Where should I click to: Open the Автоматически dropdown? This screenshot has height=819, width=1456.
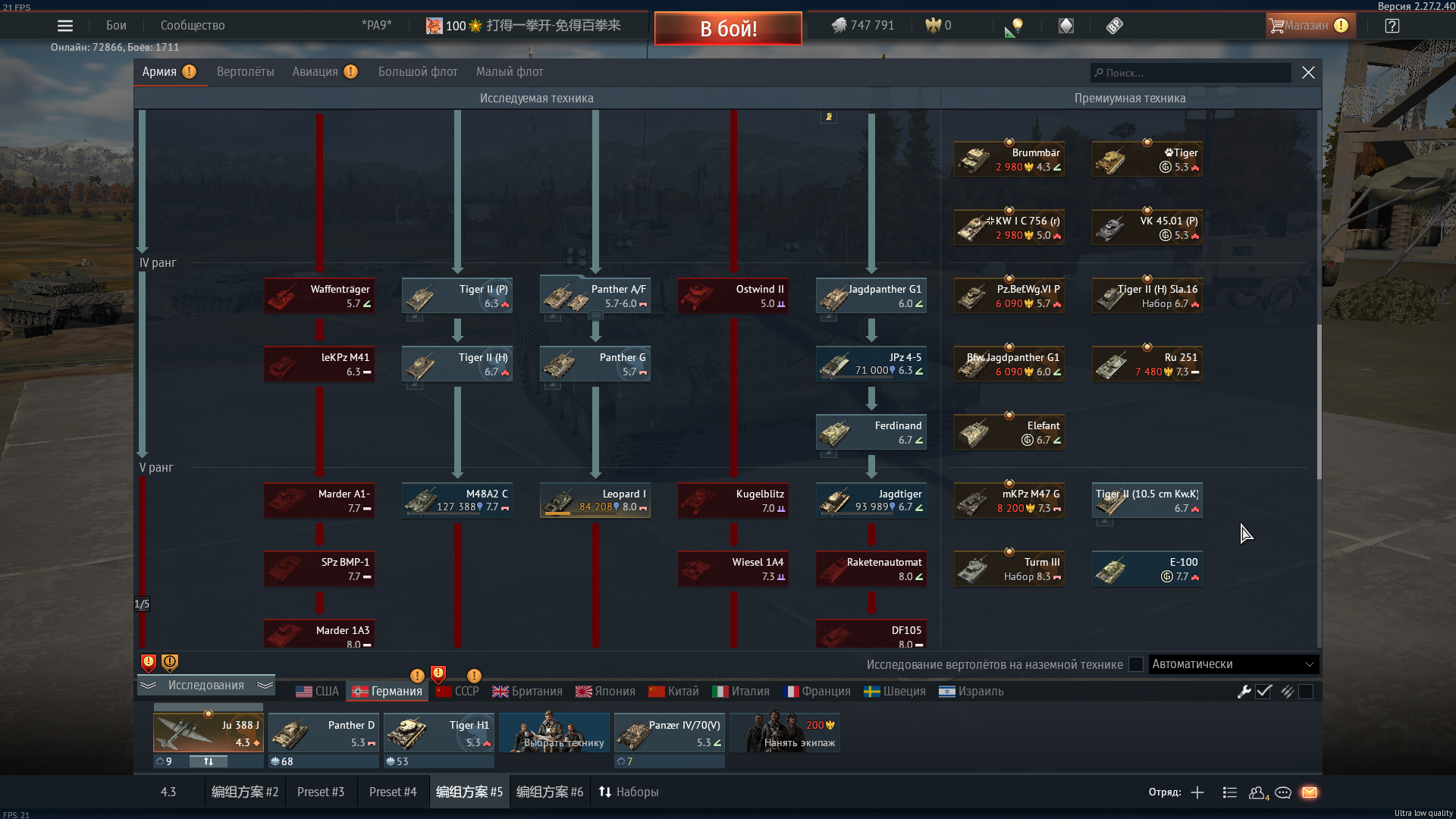tap(1234, 664)
